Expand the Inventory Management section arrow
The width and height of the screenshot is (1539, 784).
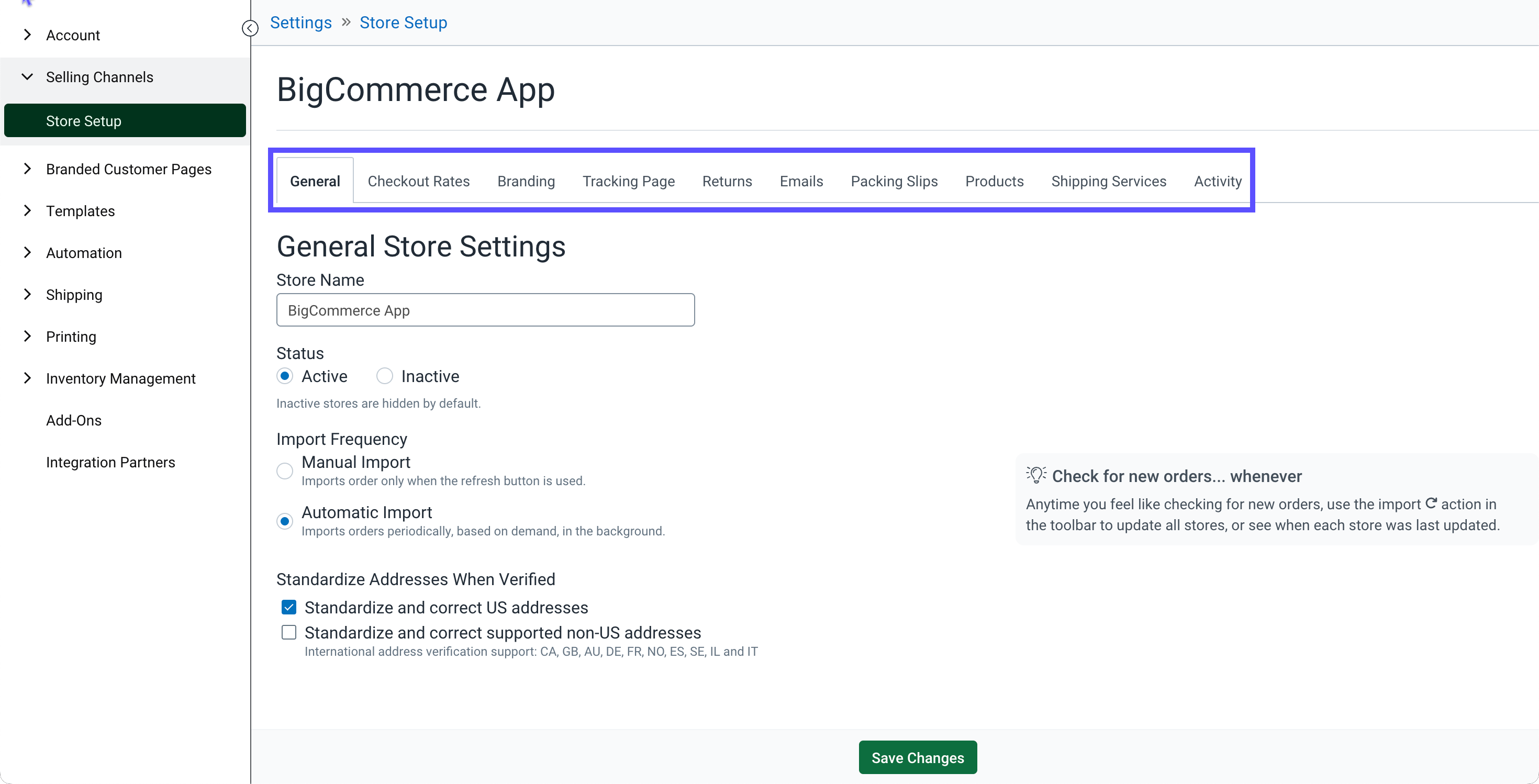pos(27,377)
